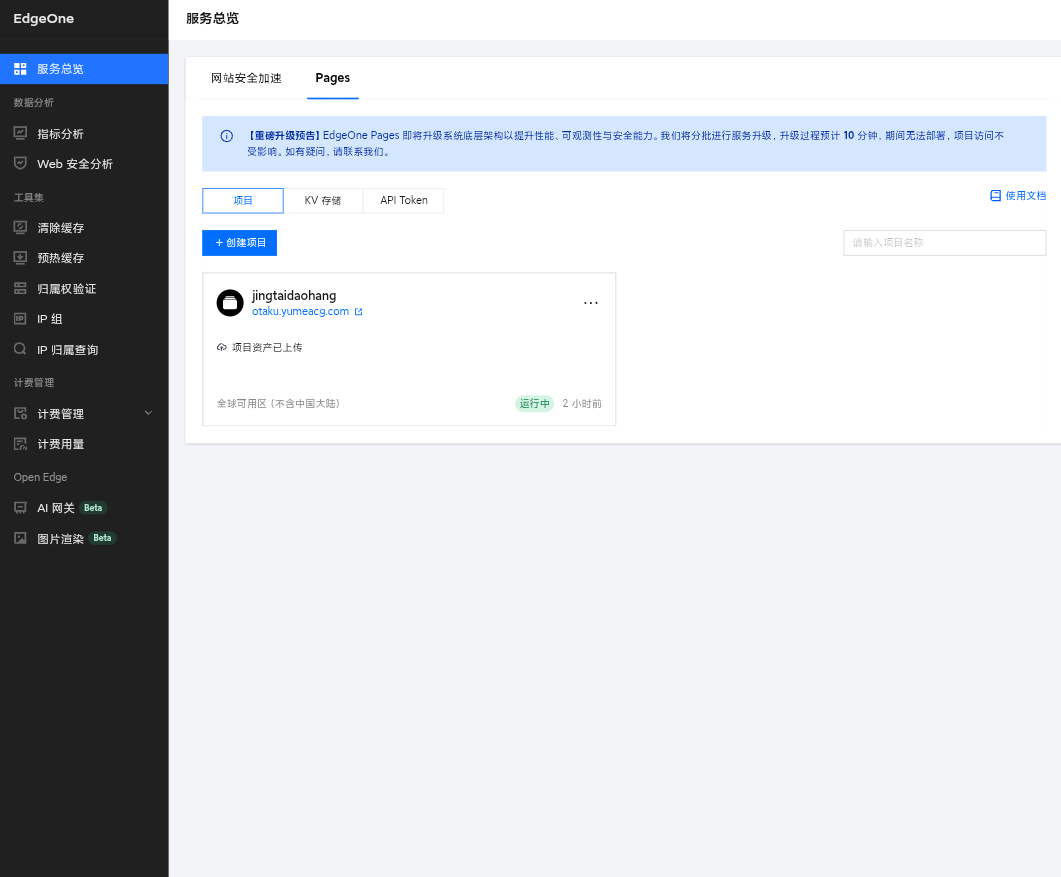The height and width of the screenshot is (877, 1061).
Task: Click the 预热缓存 download icon
Action: (20, 258)
